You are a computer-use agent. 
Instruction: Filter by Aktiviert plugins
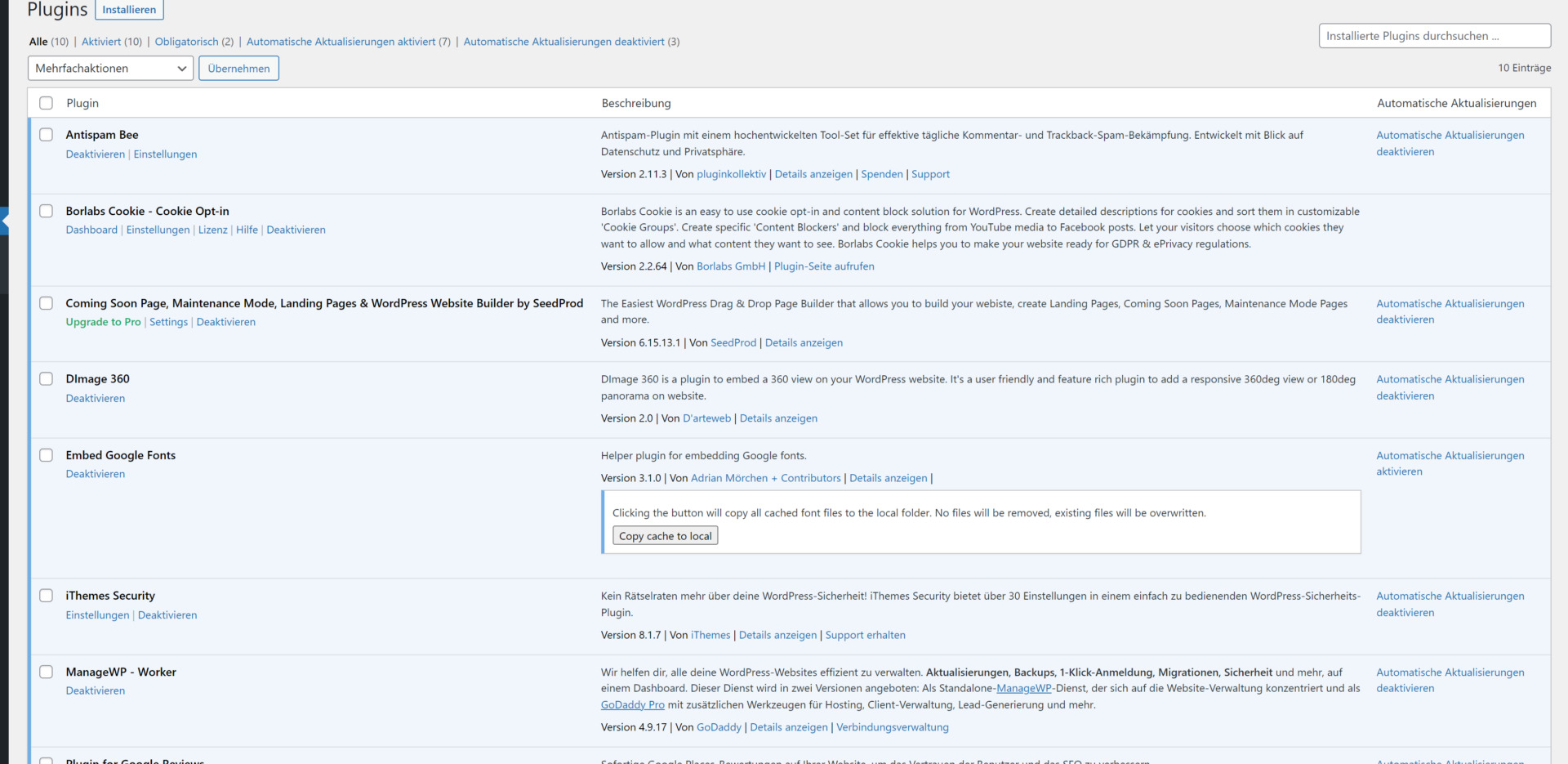tap(103, 41)
